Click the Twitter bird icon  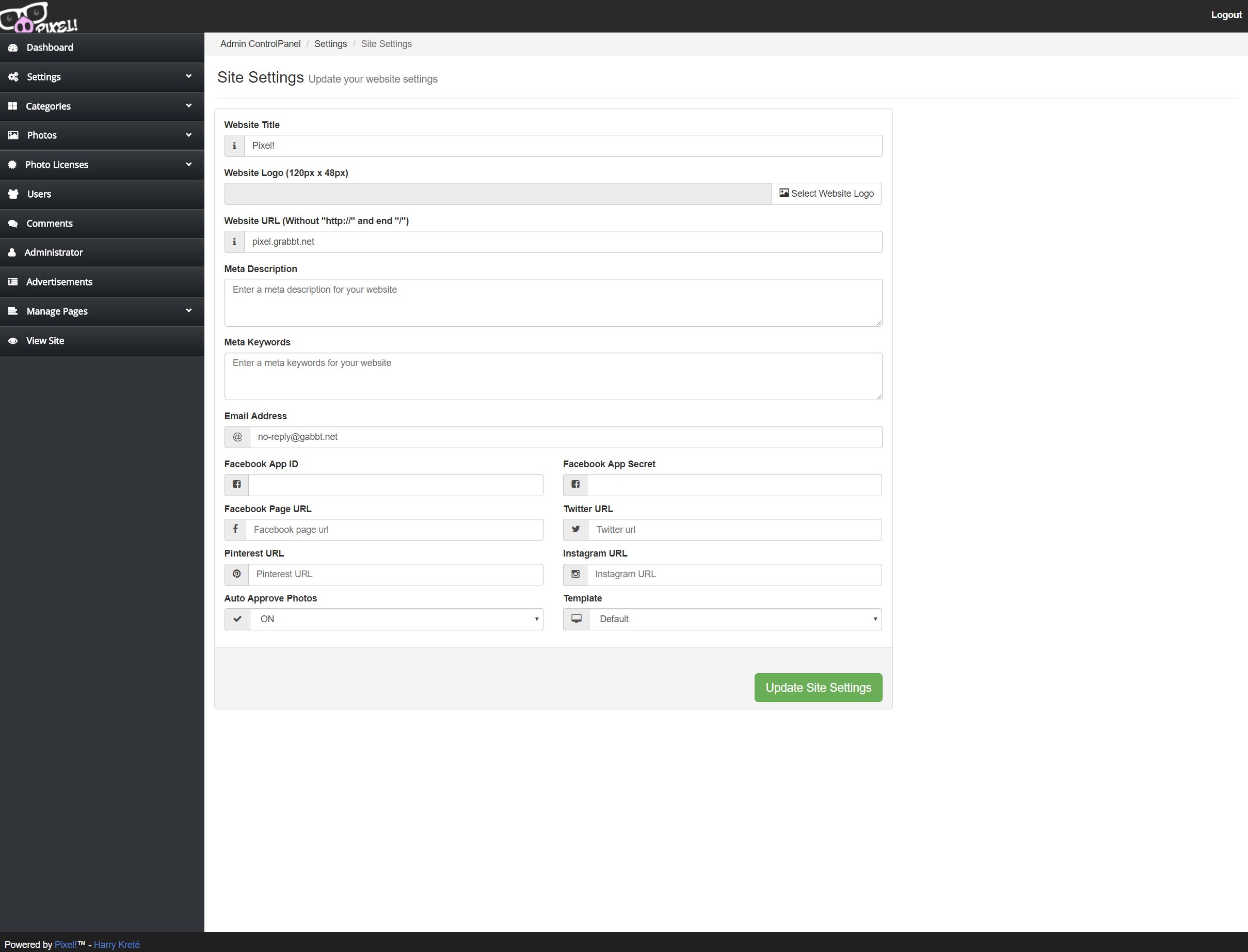pyautogui.click(x=575, y=529)
